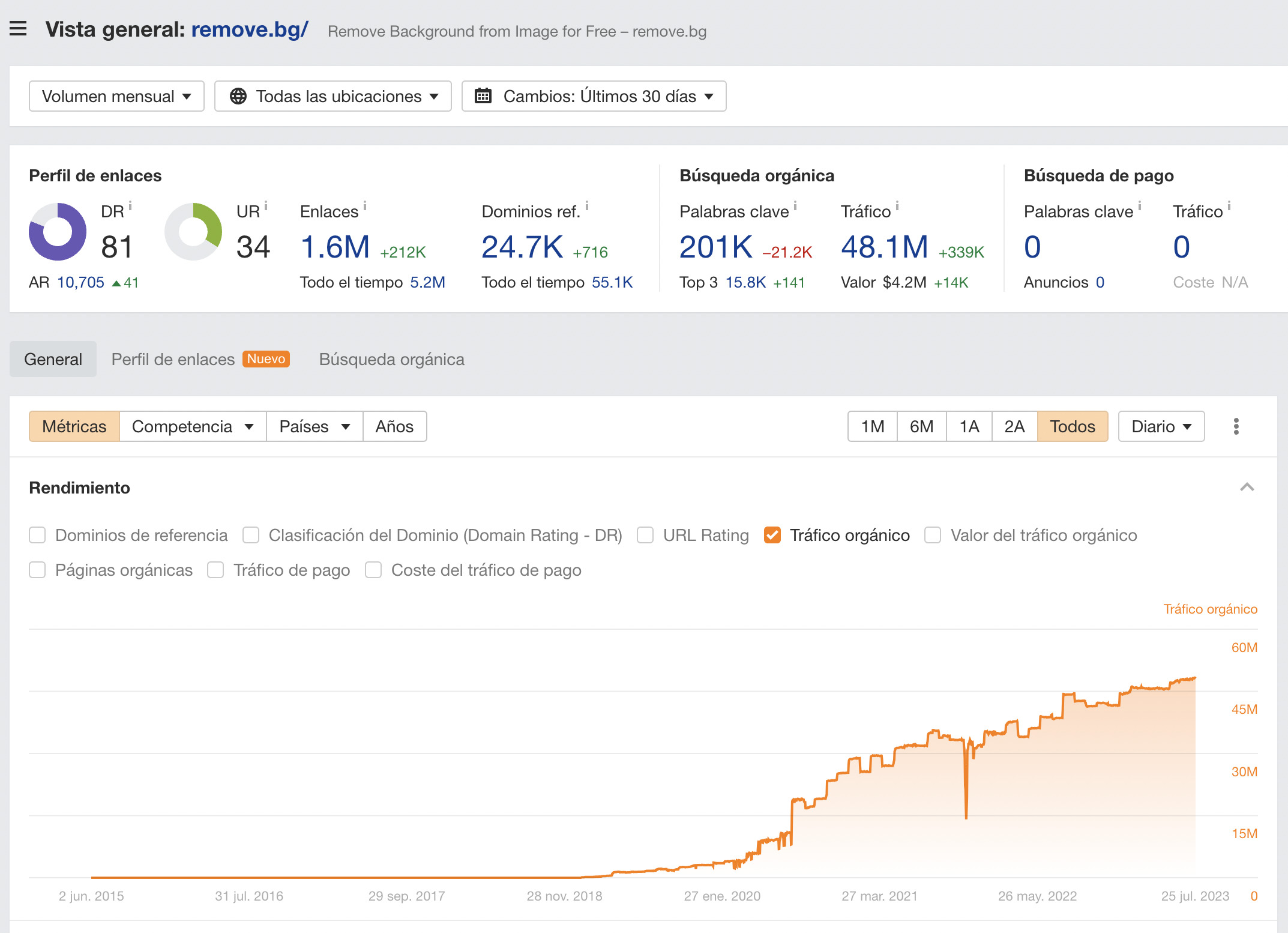Switch to the Búsqueda orgánica tab
Image resolution: width=1288 pixels, height=933 pixels.
click(391, 359)
